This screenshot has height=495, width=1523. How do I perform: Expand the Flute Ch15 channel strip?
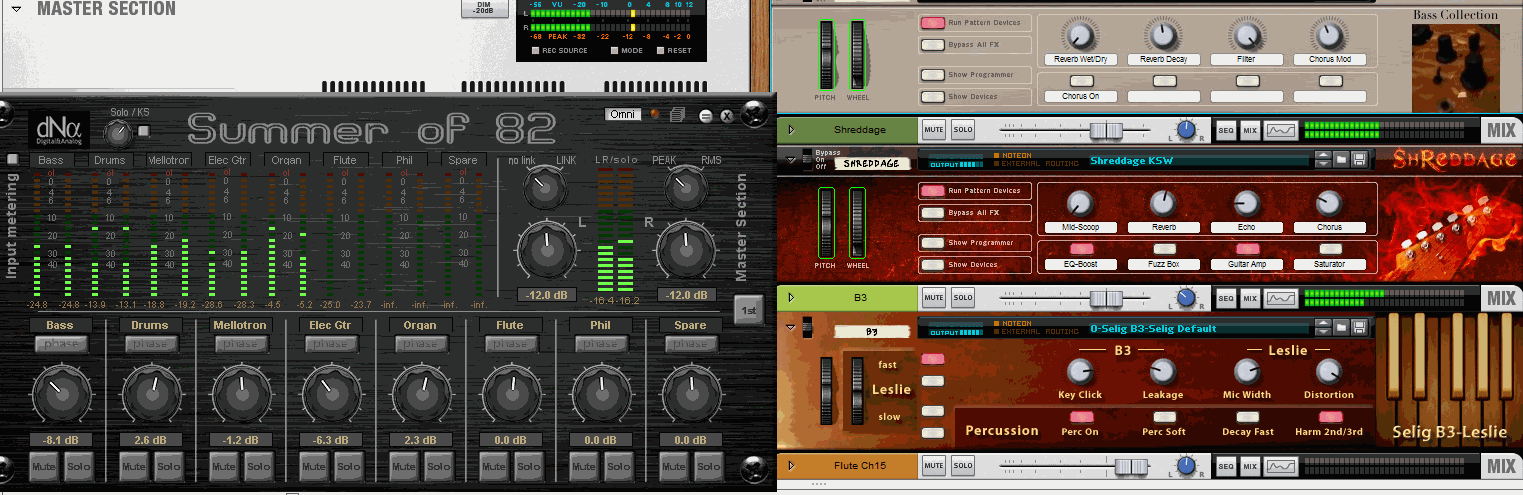791,466
